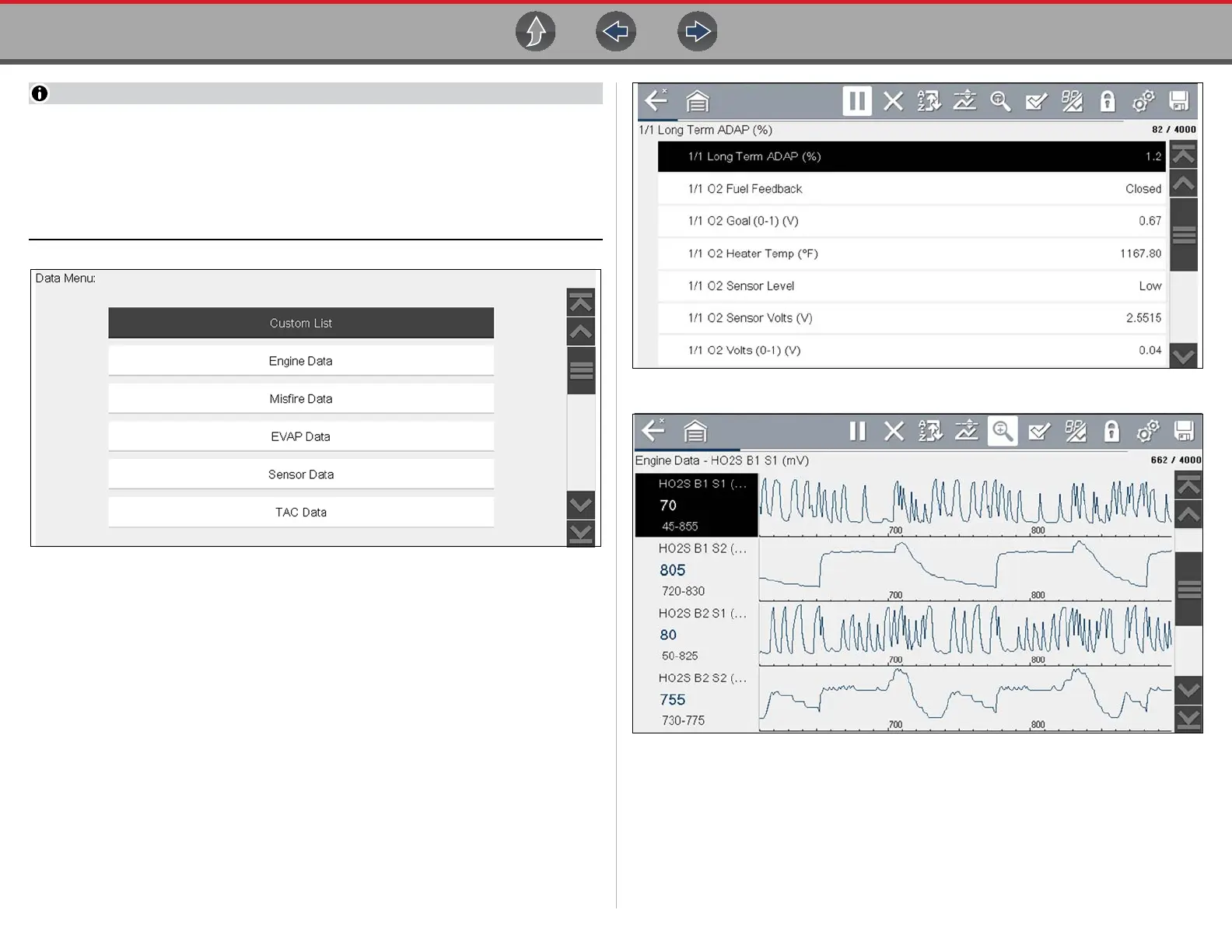
Task: Click the next page right arrow button
Action: tap(698, 32)
